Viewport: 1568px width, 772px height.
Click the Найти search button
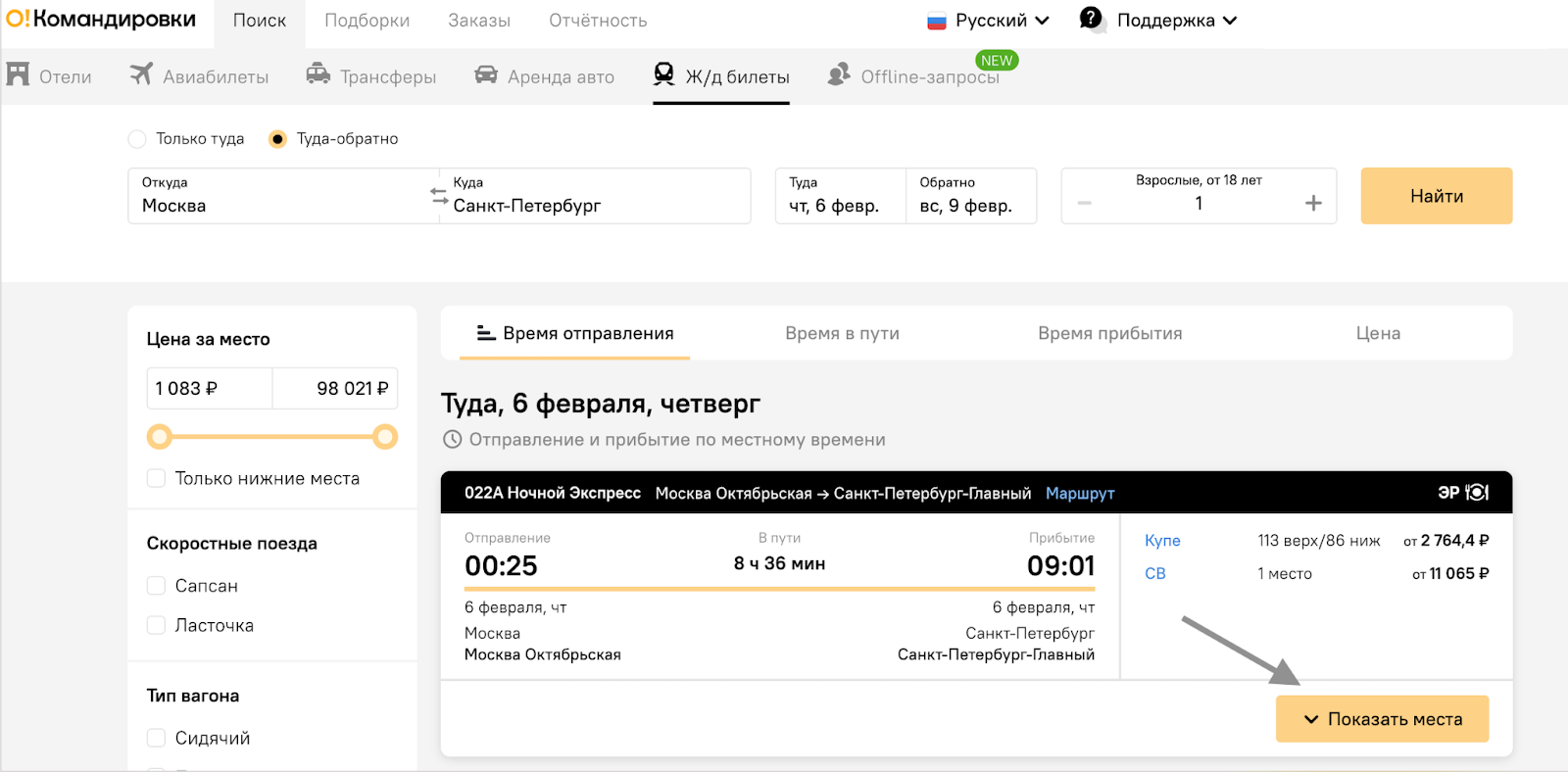[1437, 196]
